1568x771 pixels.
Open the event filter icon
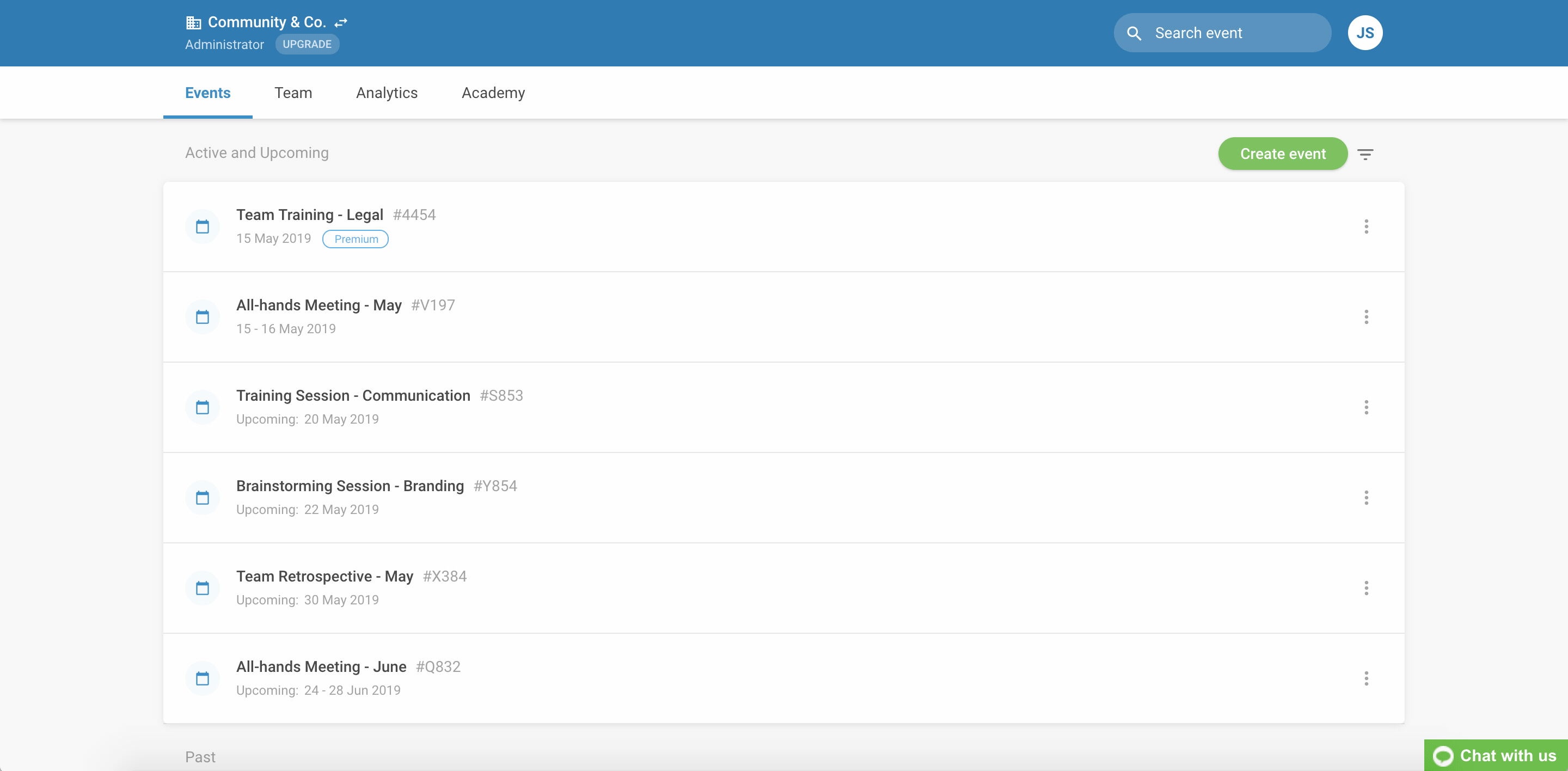1365,154
